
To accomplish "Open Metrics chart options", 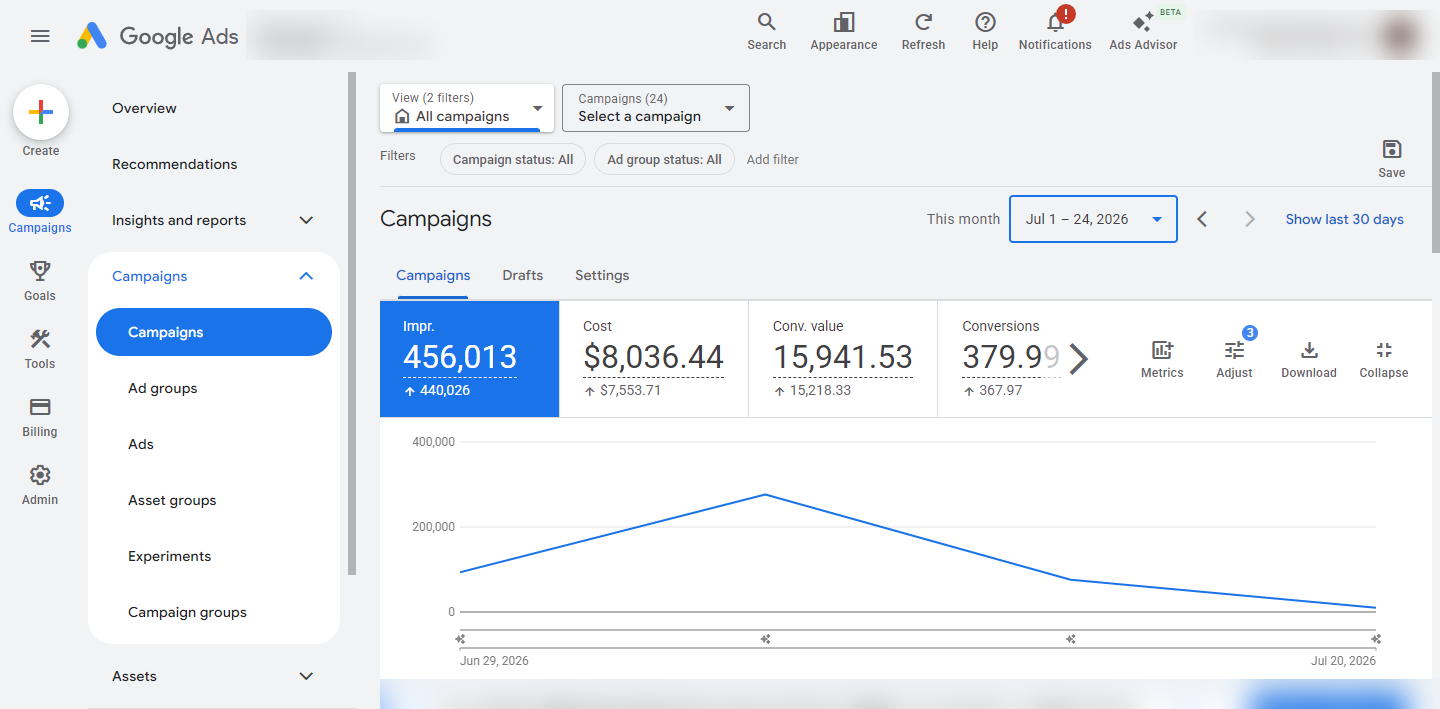I will click(x=1162, y=359).
